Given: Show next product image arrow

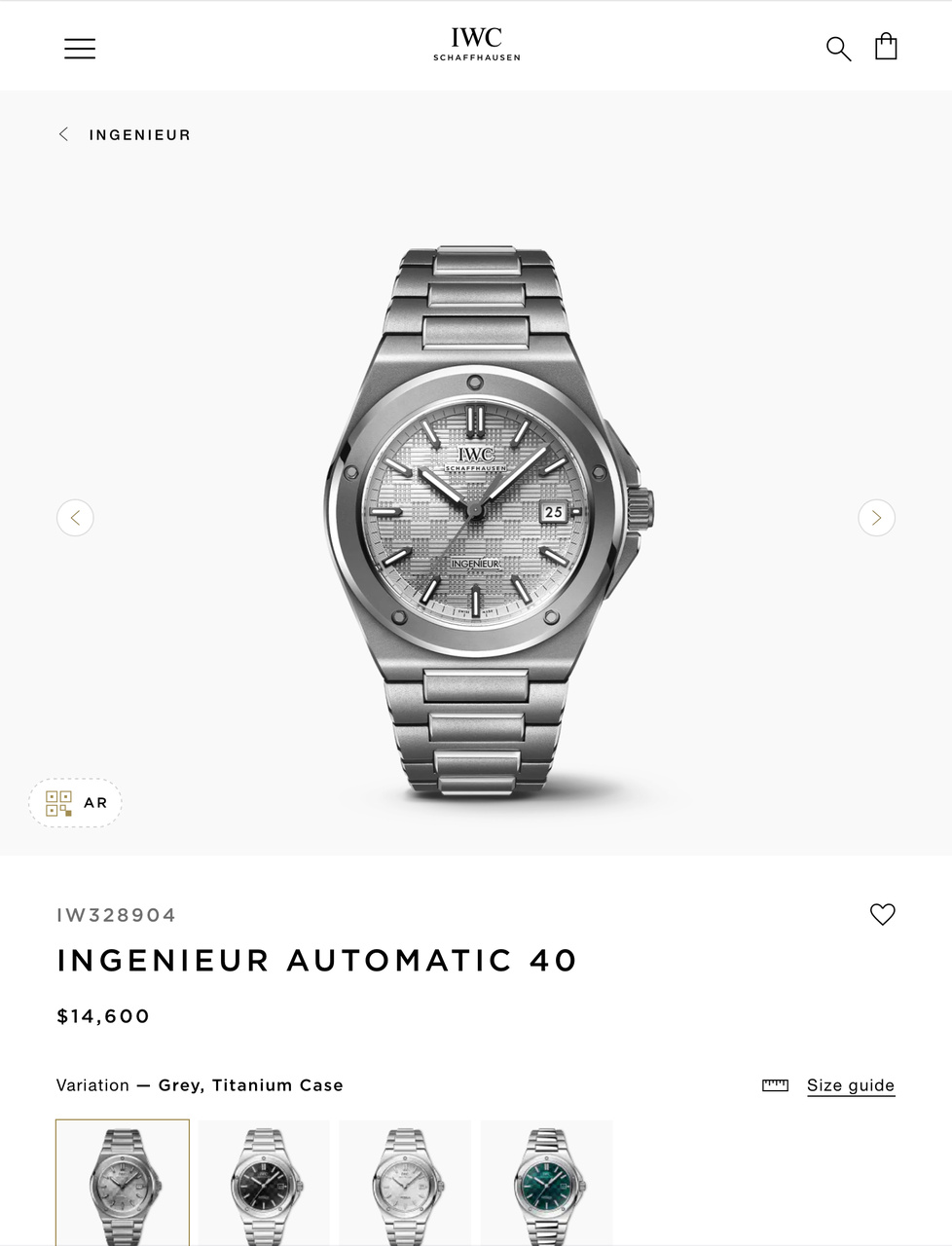Looking at the screenshot, I should pos(876,518).
